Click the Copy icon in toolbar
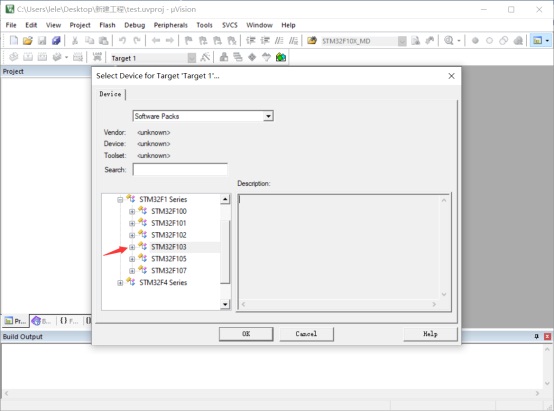 89,41
